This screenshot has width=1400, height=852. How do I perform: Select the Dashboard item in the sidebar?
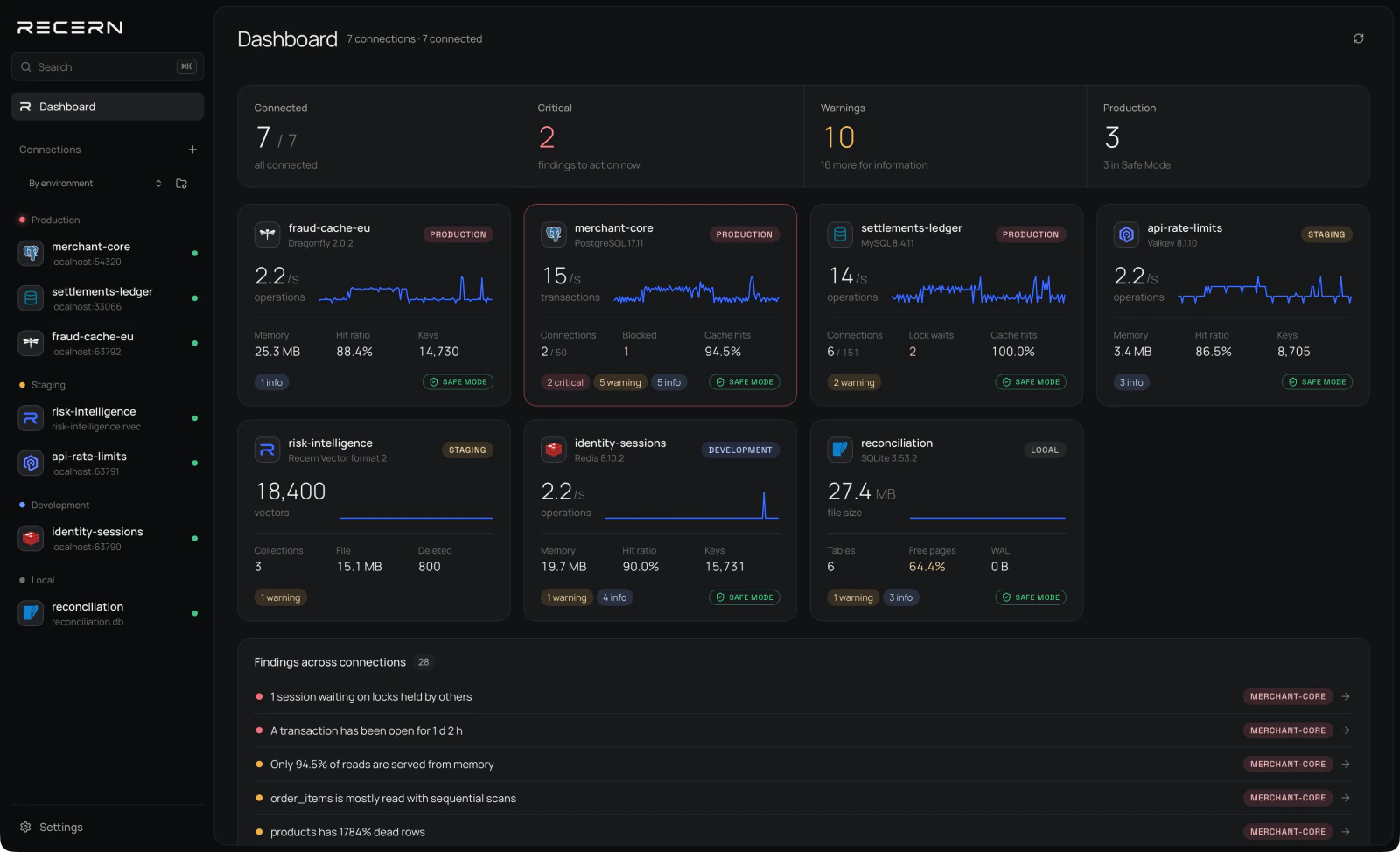point(108,107)
